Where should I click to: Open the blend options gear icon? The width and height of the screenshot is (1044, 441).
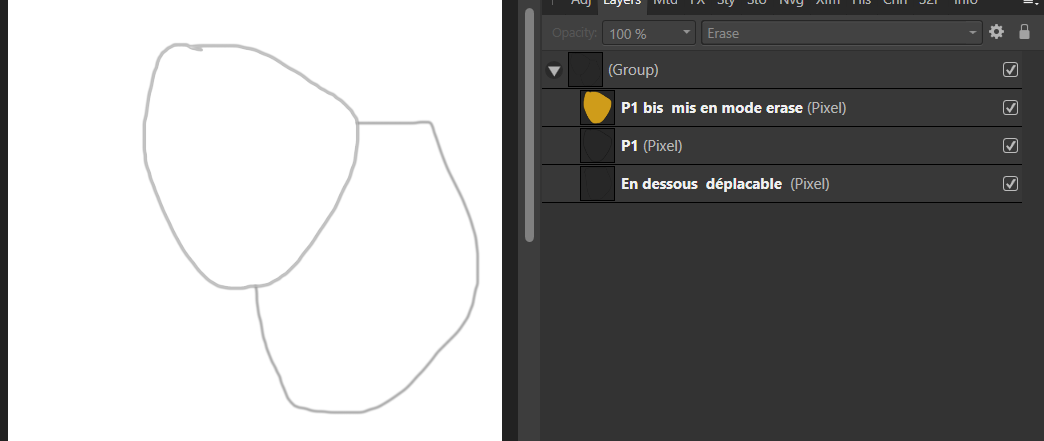[996, 32]
